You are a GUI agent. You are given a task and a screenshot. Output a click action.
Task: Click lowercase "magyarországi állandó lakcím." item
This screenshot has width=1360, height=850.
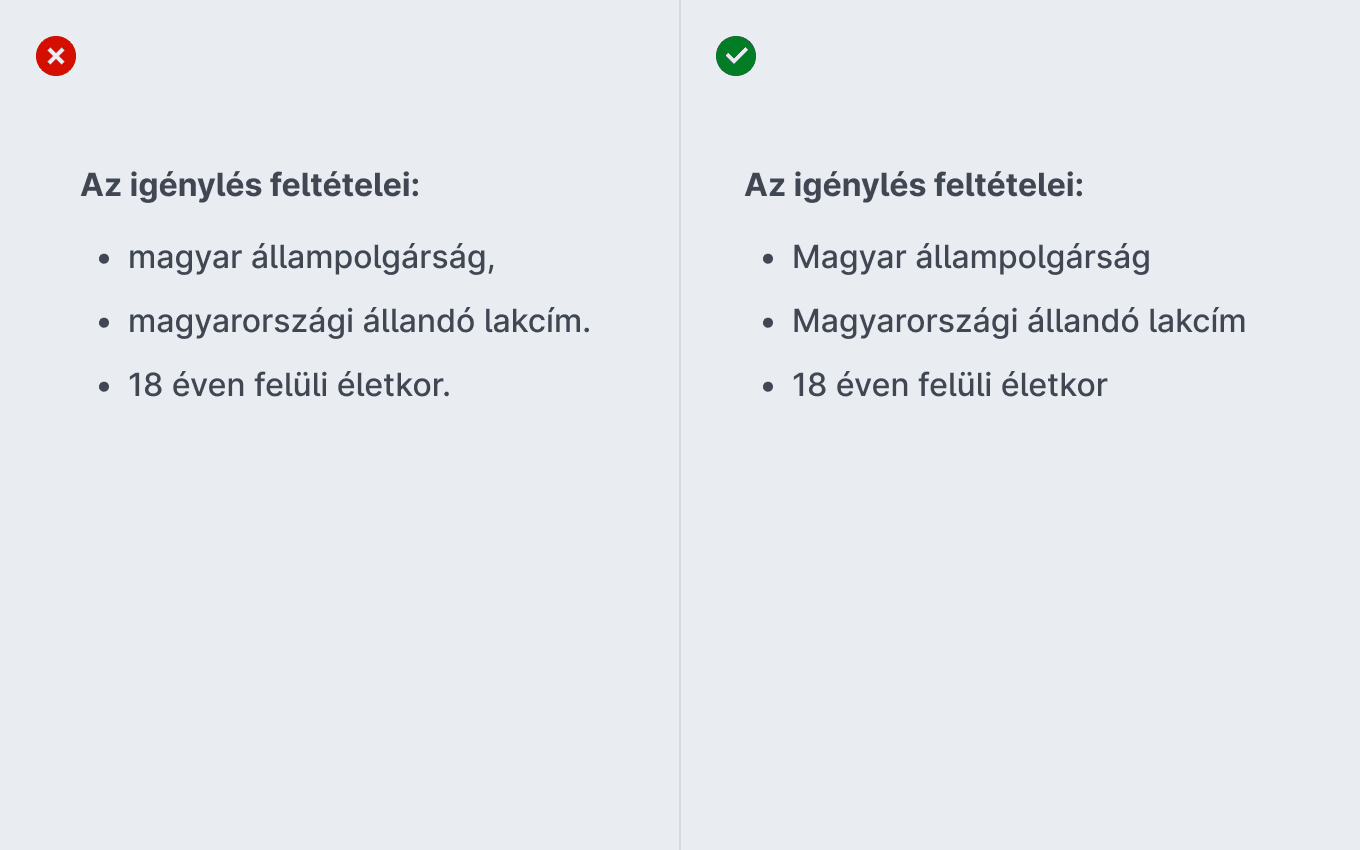pyautogui.click(x=359, y=322)
